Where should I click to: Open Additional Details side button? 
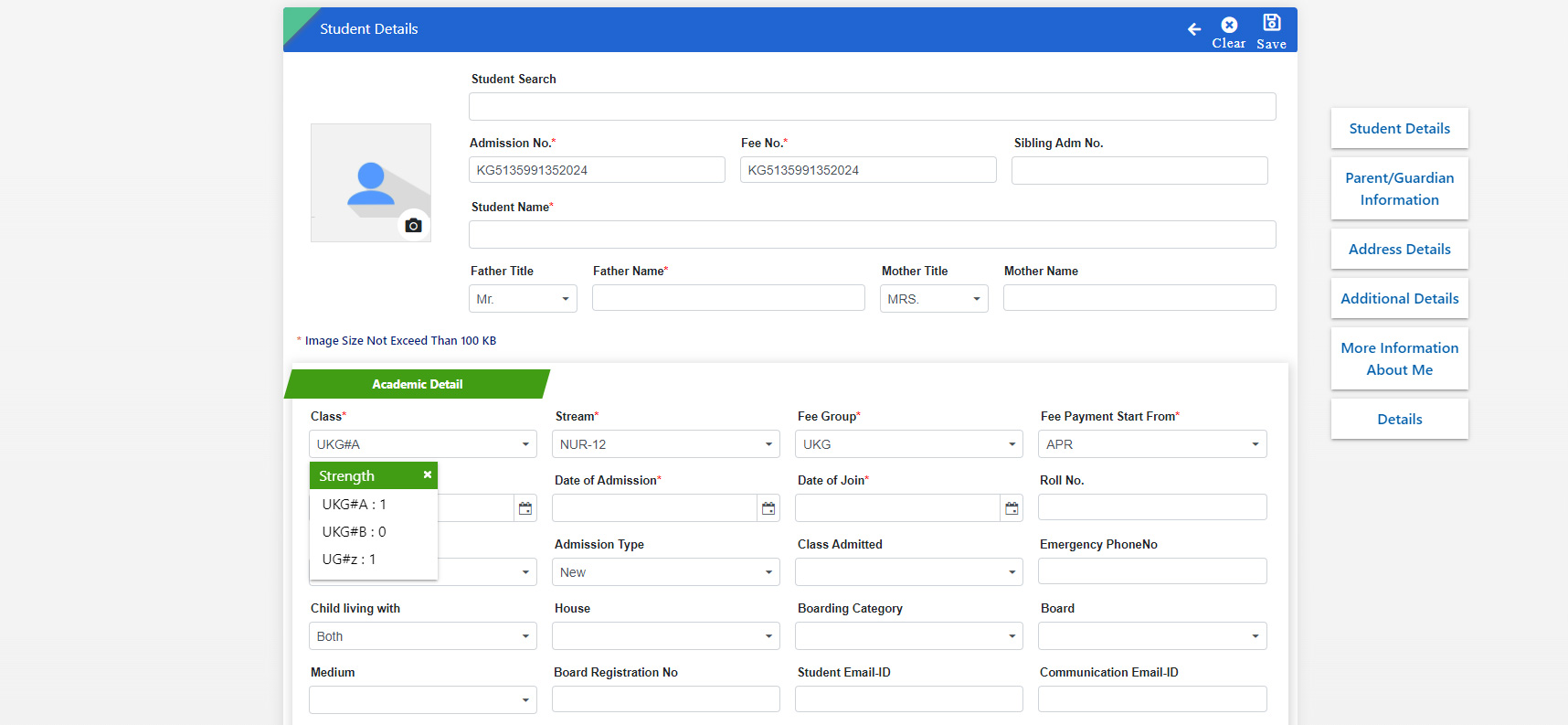(x=1400, y=298)
